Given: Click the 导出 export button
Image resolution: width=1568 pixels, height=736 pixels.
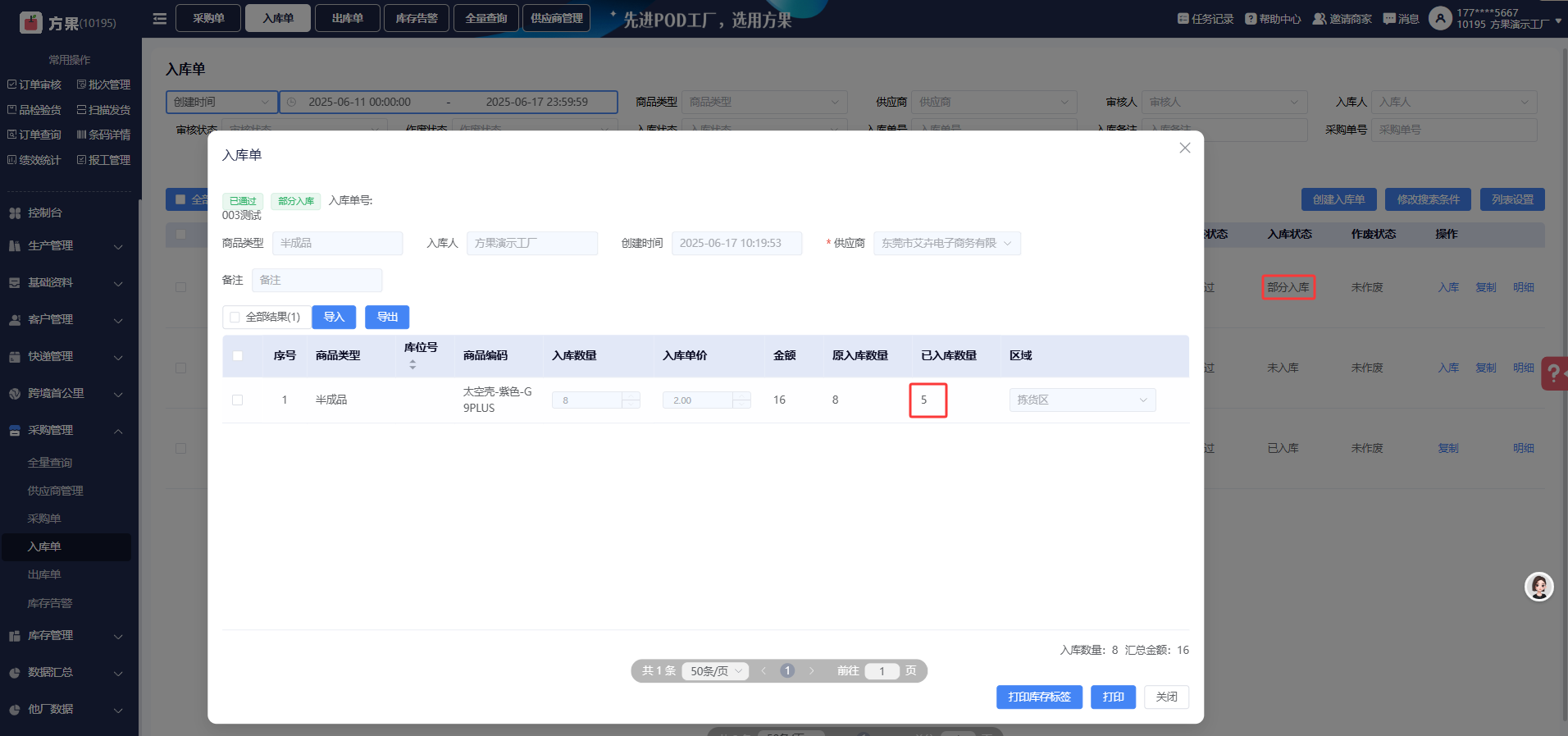Looking at the screenshot, I should coord(387,317).
